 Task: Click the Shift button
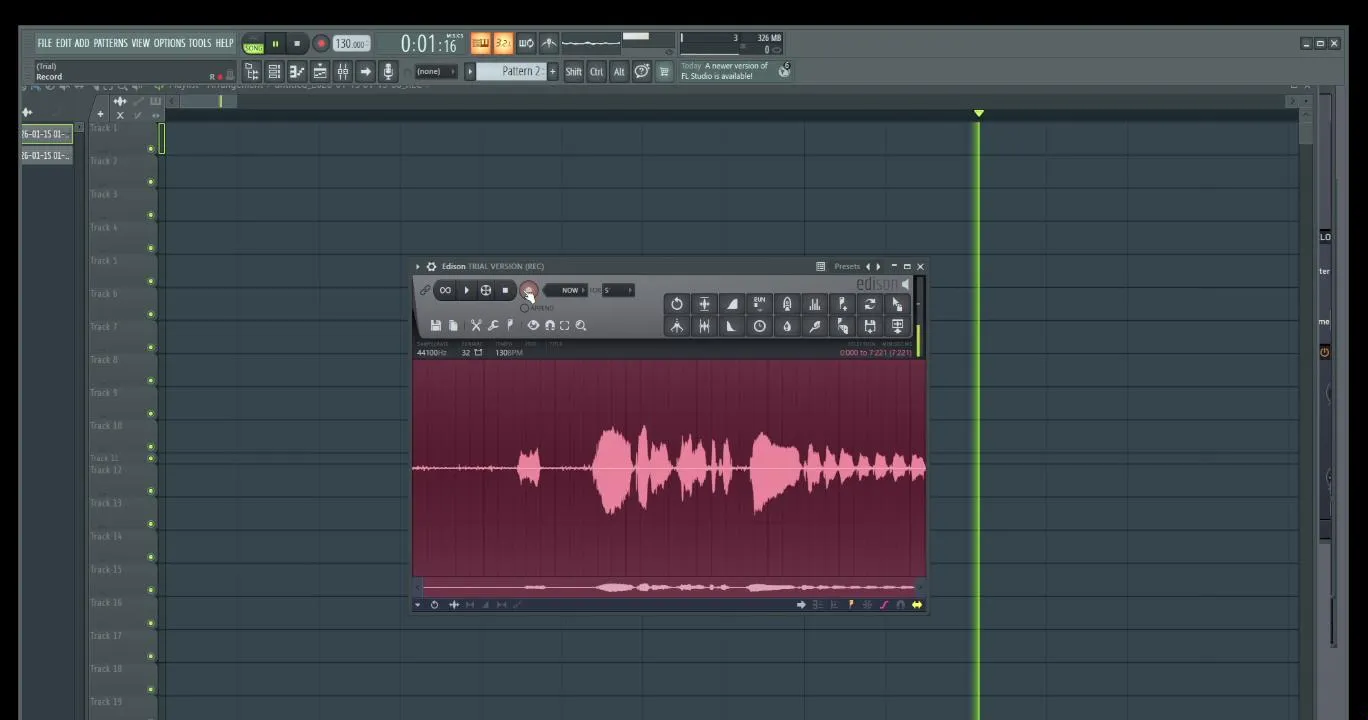[x=573, y=71]
